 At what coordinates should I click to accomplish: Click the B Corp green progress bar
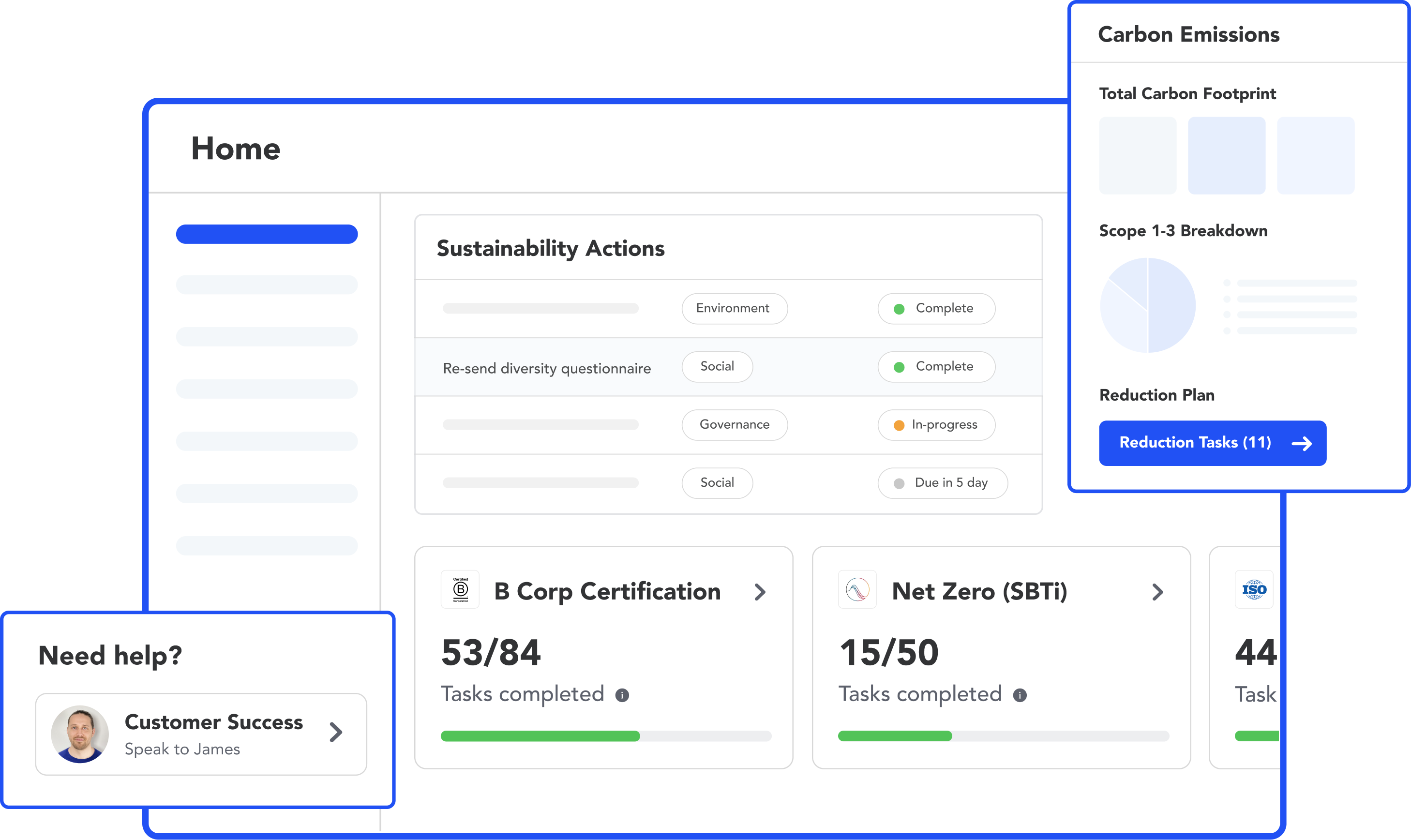[x=540, y=736]
